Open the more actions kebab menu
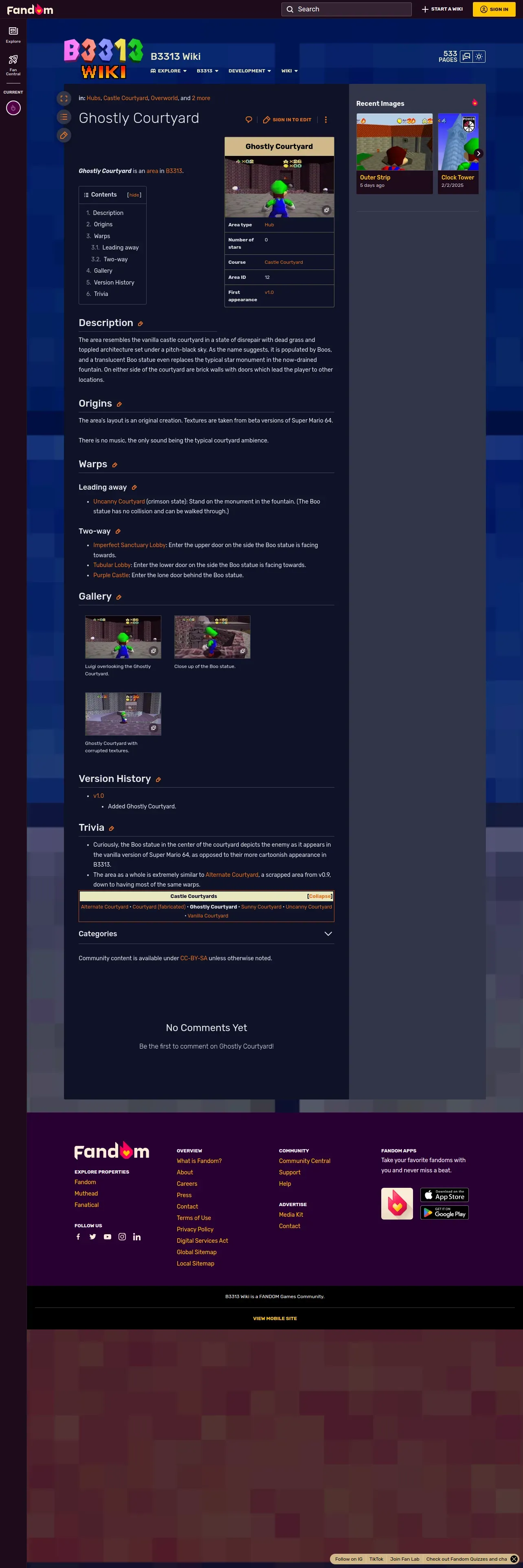Image resolution: width=523 pixels, height=1568 pixels. (x=326, y=120)
